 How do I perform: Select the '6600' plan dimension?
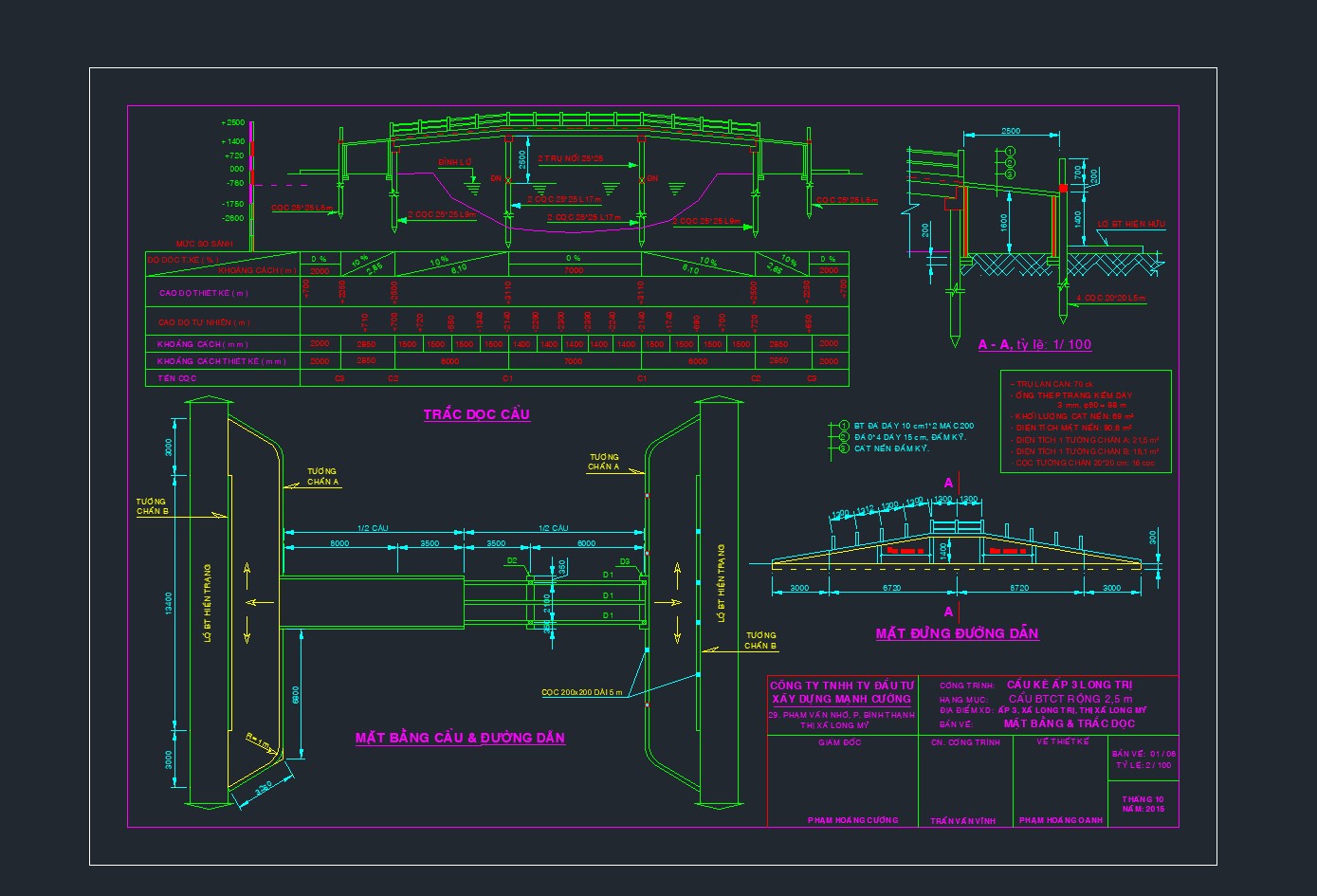click(296, 693)
